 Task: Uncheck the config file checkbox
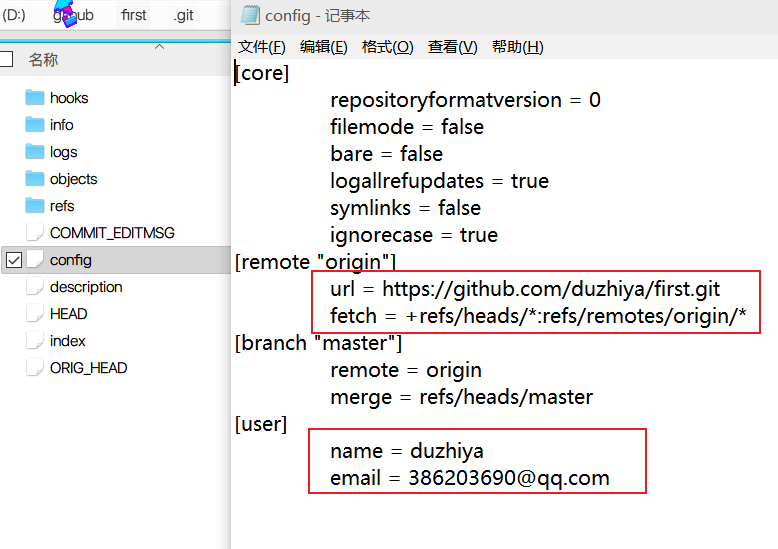[14, 260]
